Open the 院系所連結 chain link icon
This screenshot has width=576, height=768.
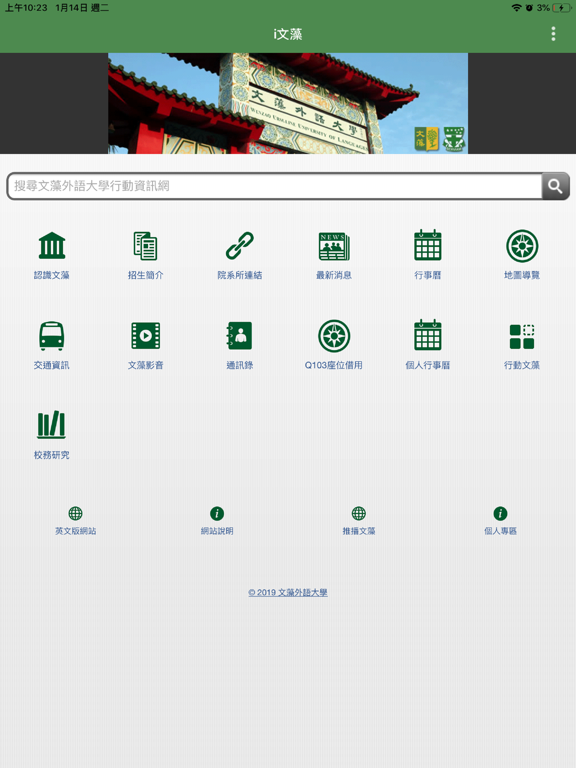[240, 246]
